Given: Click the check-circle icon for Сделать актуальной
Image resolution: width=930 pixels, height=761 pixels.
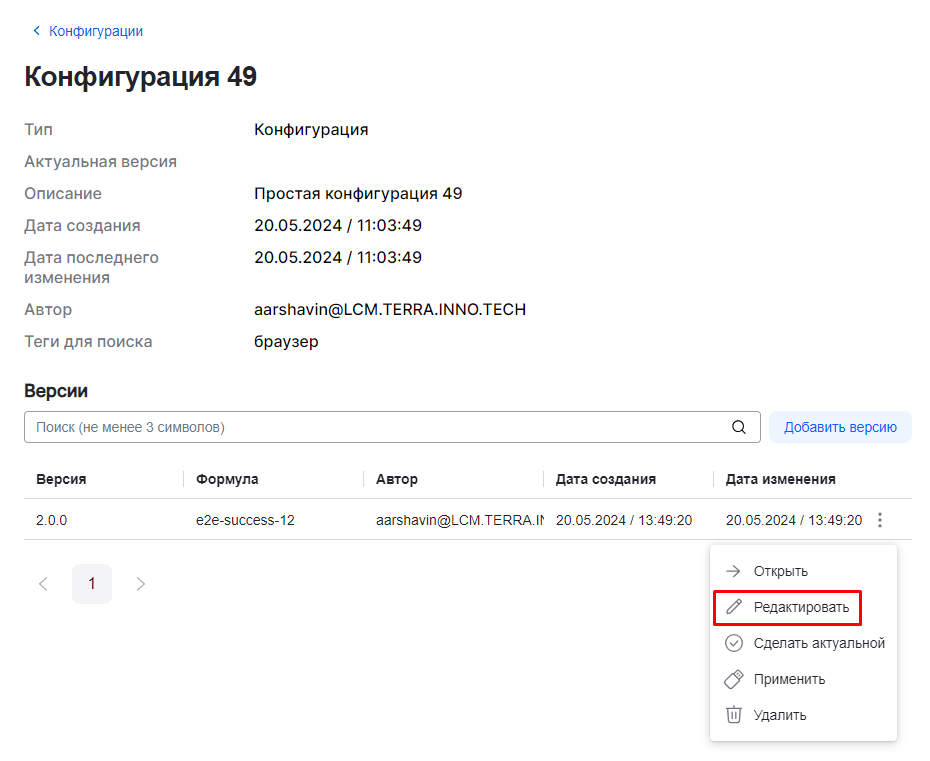Looking at the screenshot, I should 733,643.
